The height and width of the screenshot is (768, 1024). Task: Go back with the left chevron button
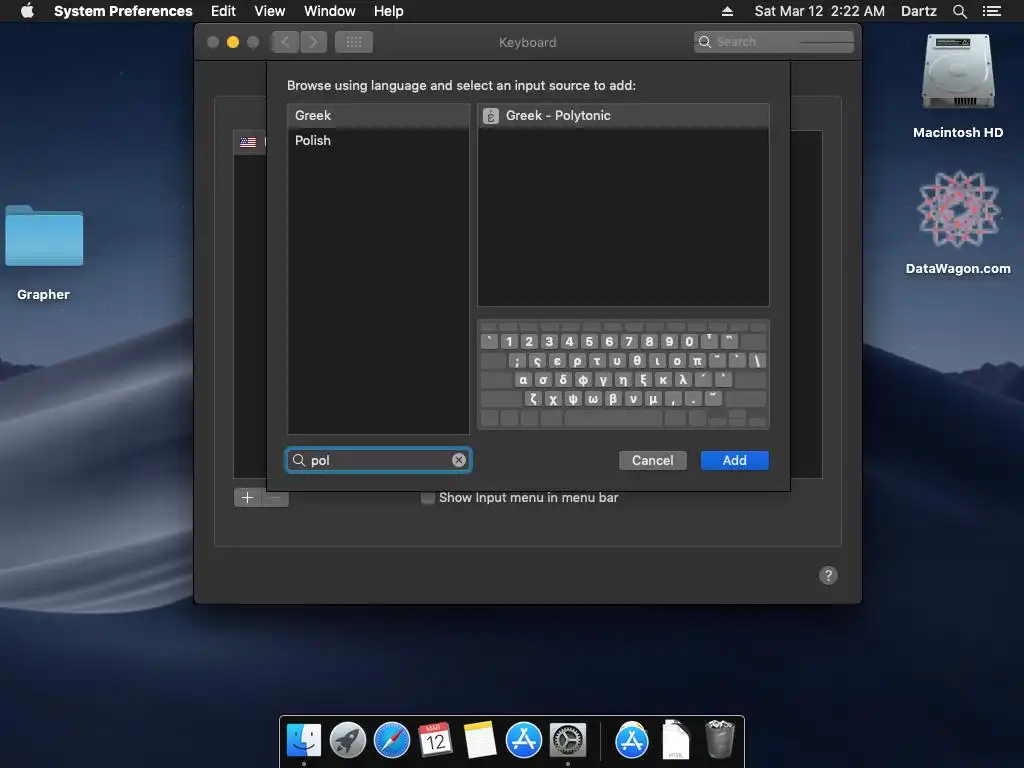point(285,42)
